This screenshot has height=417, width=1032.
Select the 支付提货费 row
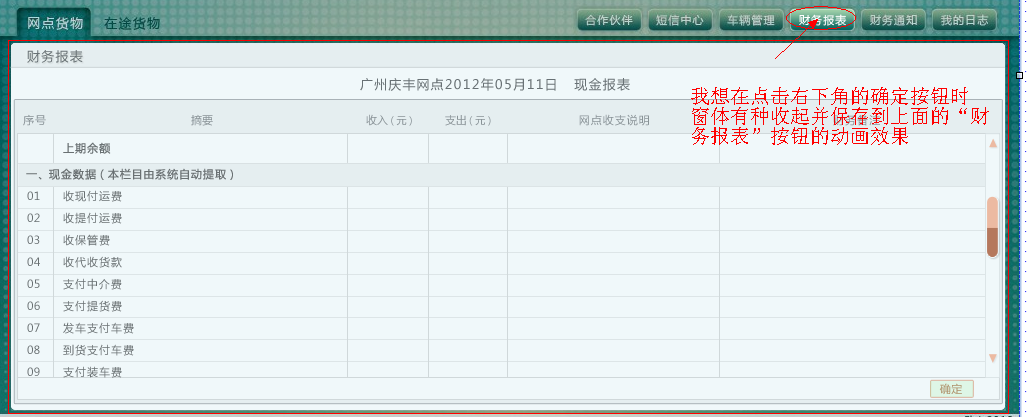tap(502, 307)
